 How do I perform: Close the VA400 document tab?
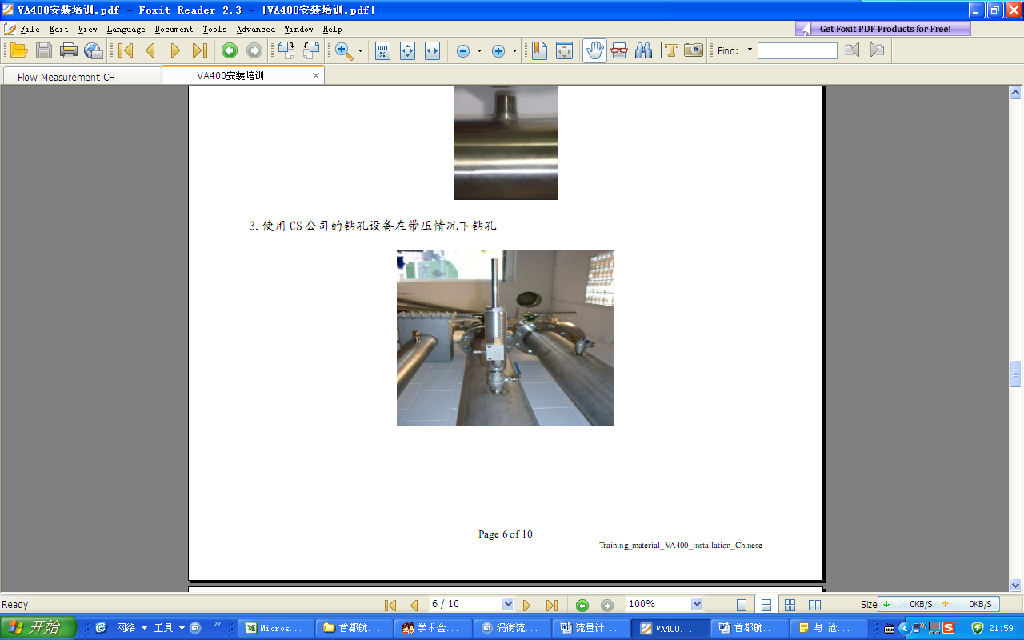316,76
